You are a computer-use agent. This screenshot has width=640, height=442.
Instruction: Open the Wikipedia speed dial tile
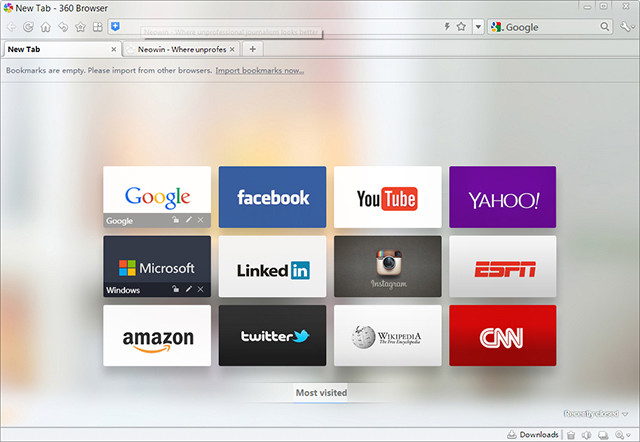tap(387, 335)
